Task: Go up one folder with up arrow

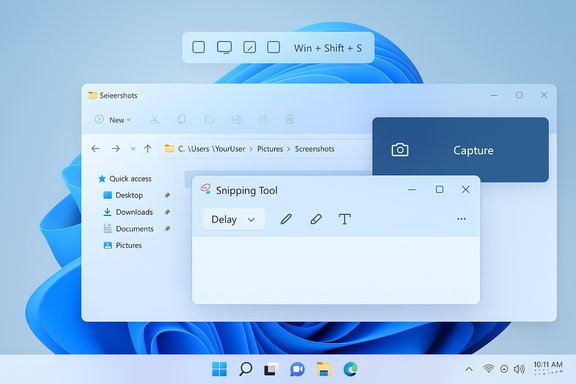Action: (x=148, y=148)
